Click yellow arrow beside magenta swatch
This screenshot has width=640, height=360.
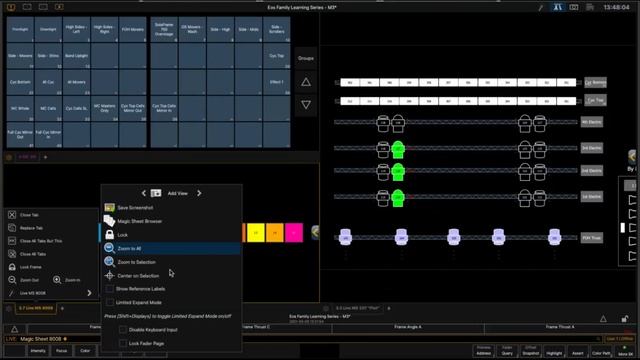point(316,232)
